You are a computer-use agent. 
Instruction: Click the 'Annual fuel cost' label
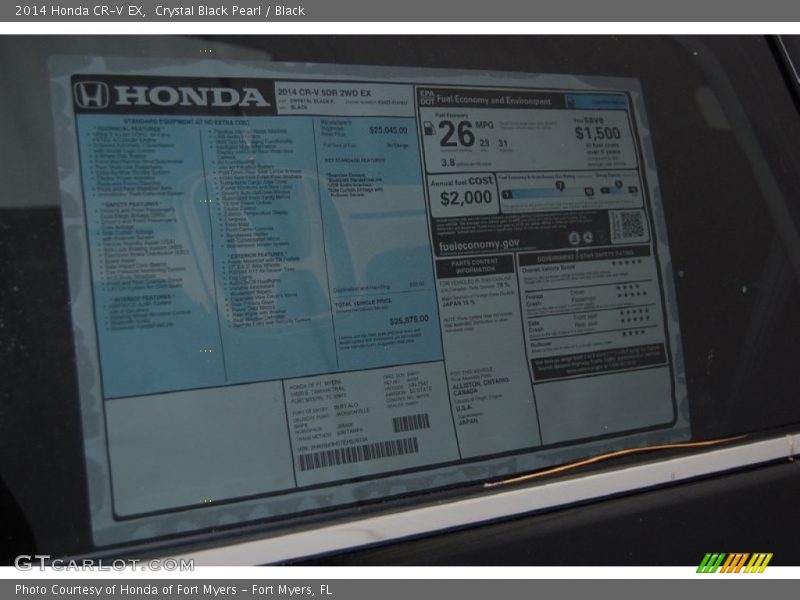[x=461, y=182]
